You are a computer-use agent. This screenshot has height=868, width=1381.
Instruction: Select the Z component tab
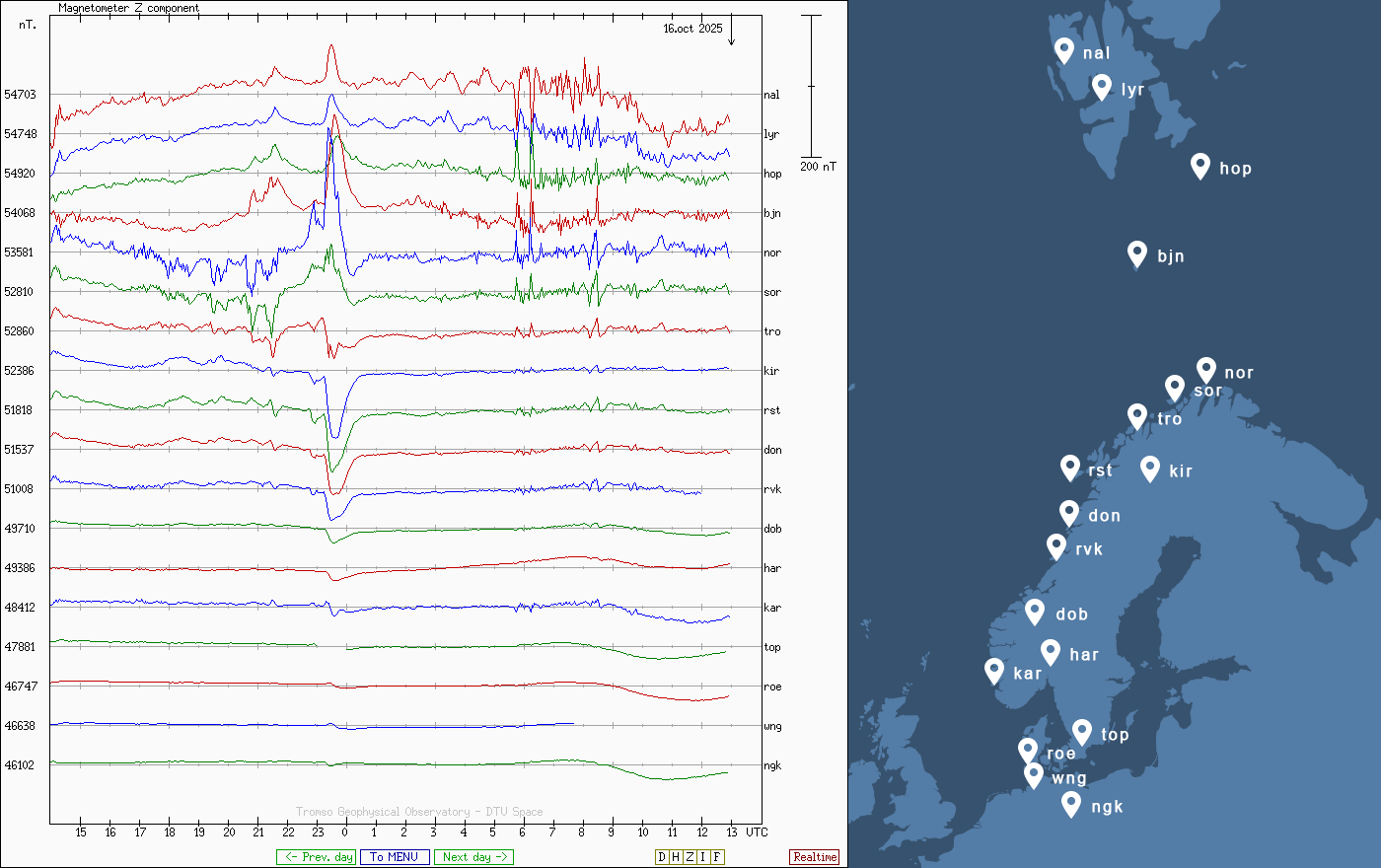tap(690, 857)
